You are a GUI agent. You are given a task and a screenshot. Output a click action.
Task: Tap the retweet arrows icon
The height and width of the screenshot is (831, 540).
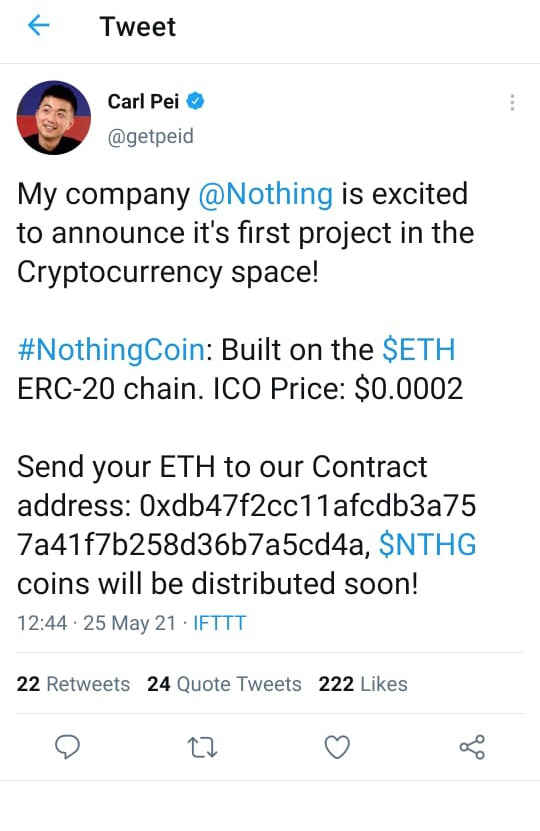click(x=202, y=748)
